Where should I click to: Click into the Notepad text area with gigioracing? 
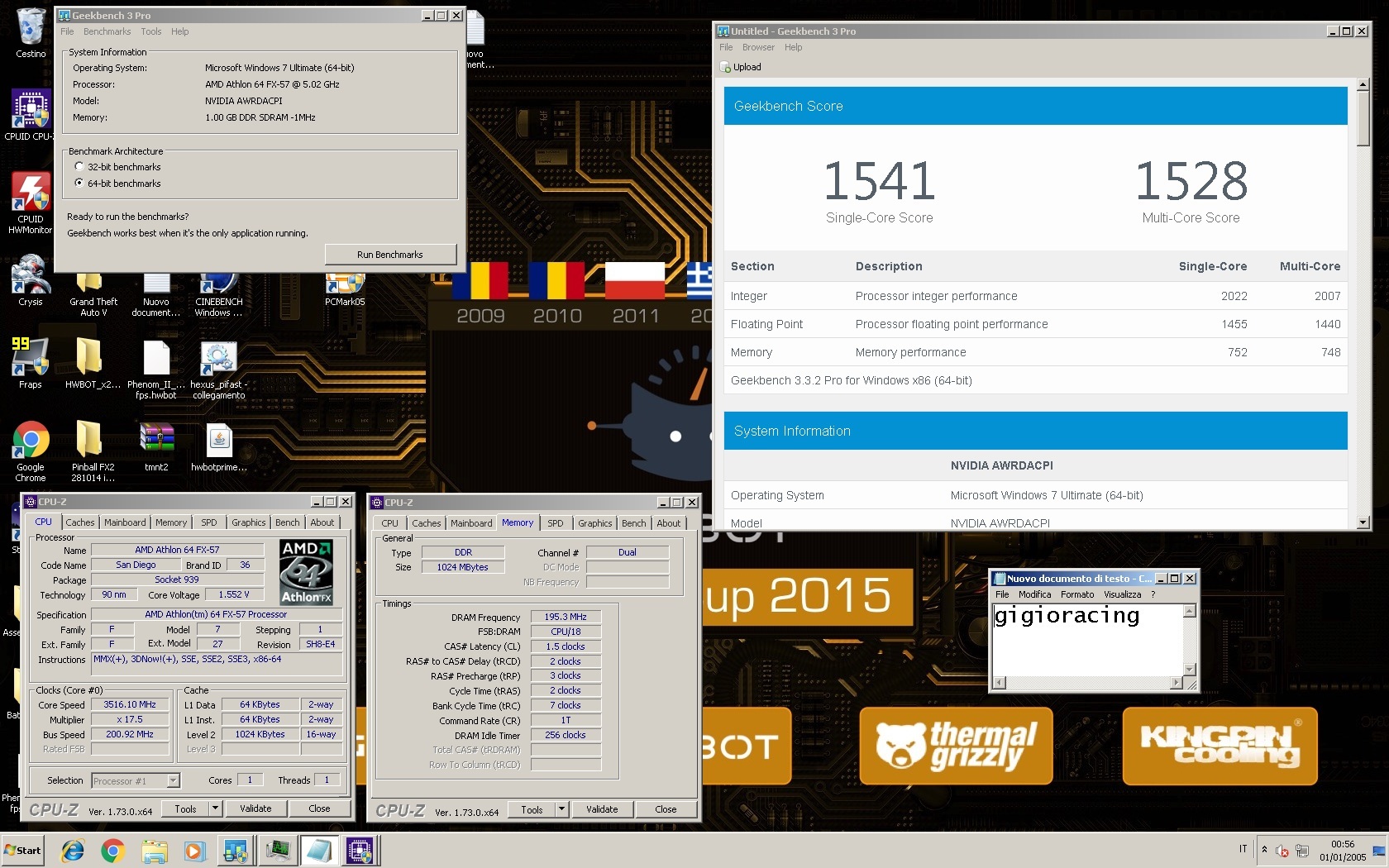point(1088,640)
